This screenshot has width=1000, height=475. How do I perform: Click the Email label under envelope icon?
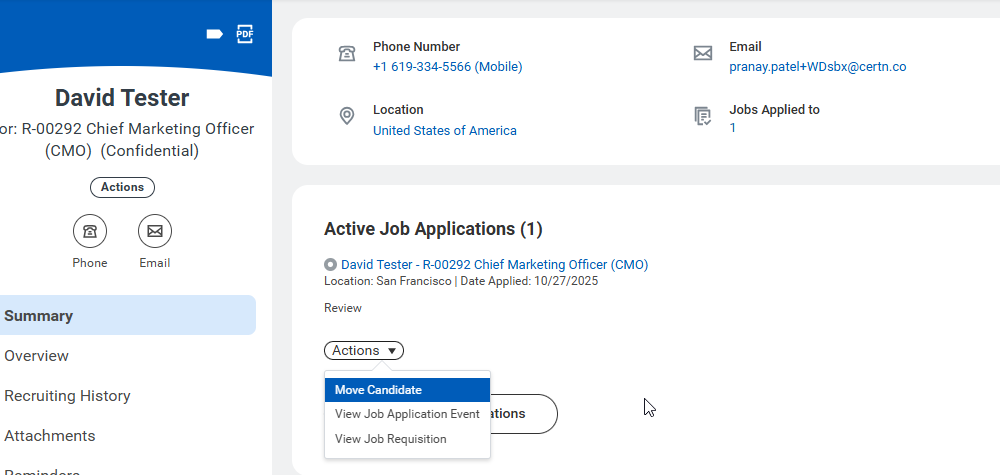[x=155, y=263]
